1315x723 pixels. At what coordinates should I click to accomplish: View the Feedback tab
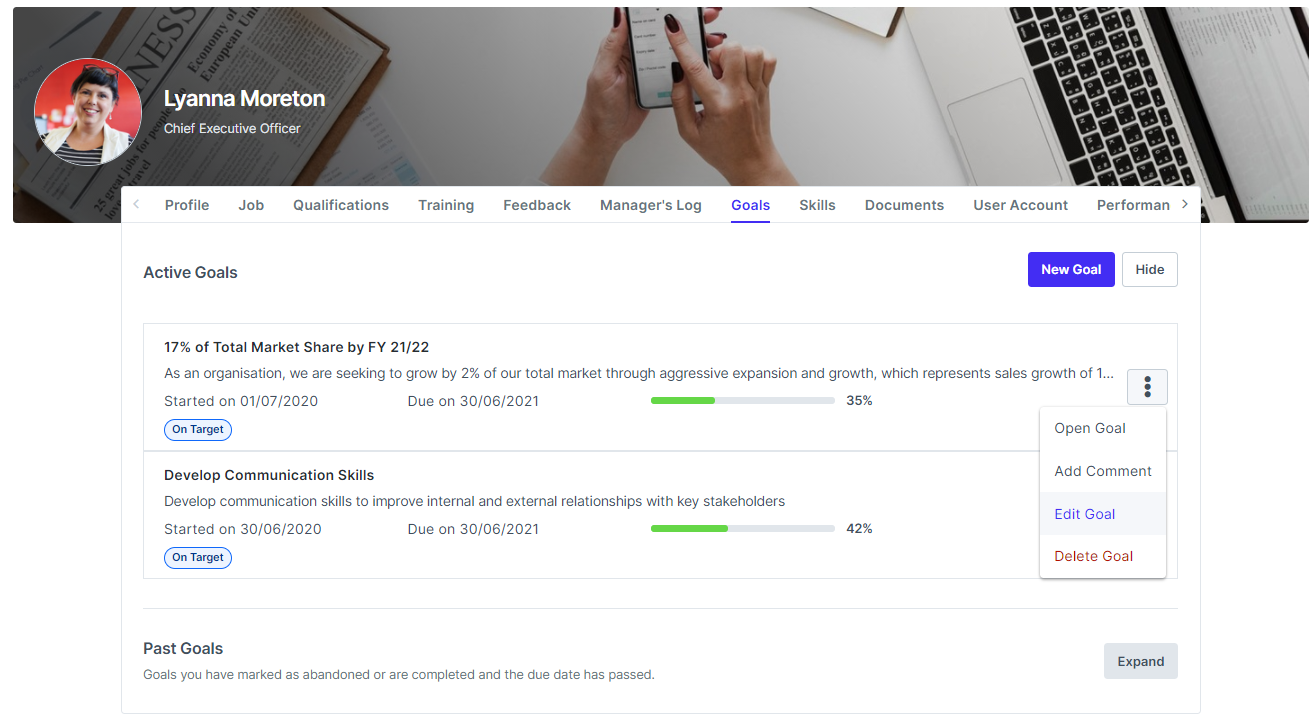click(537, 204)
